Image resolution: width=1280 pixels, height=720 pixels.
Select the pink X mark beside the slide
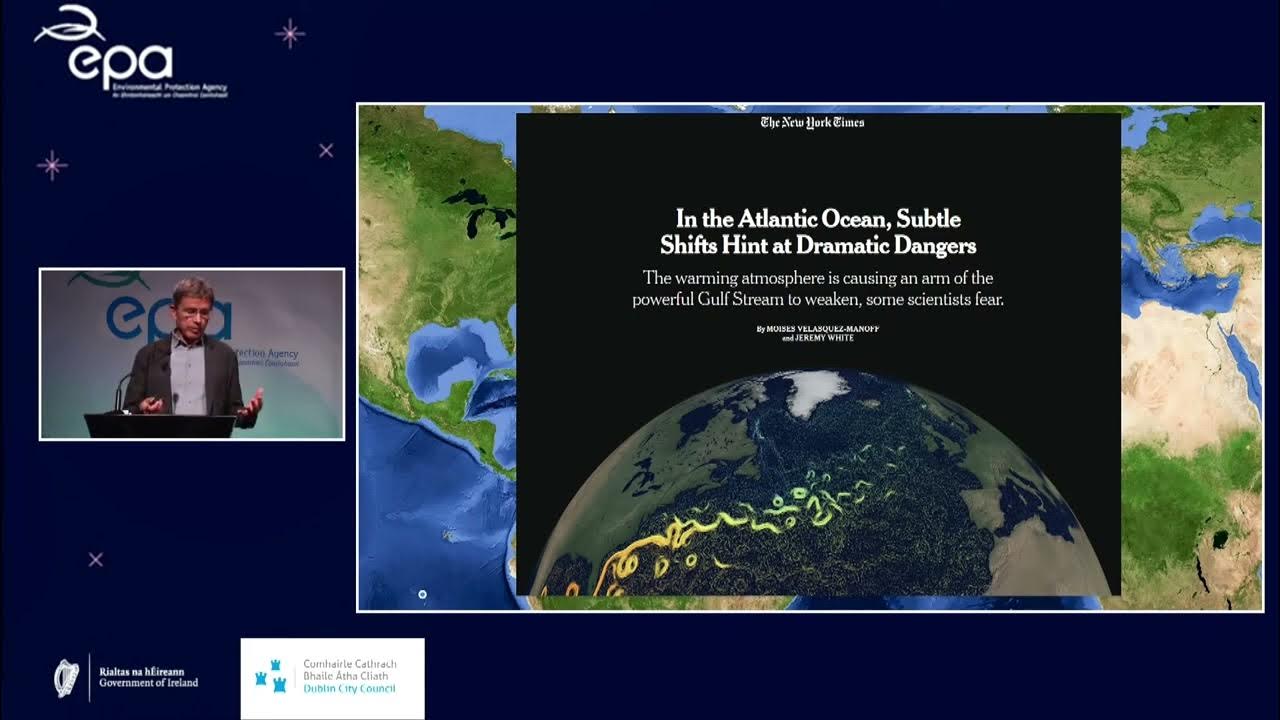325,149
